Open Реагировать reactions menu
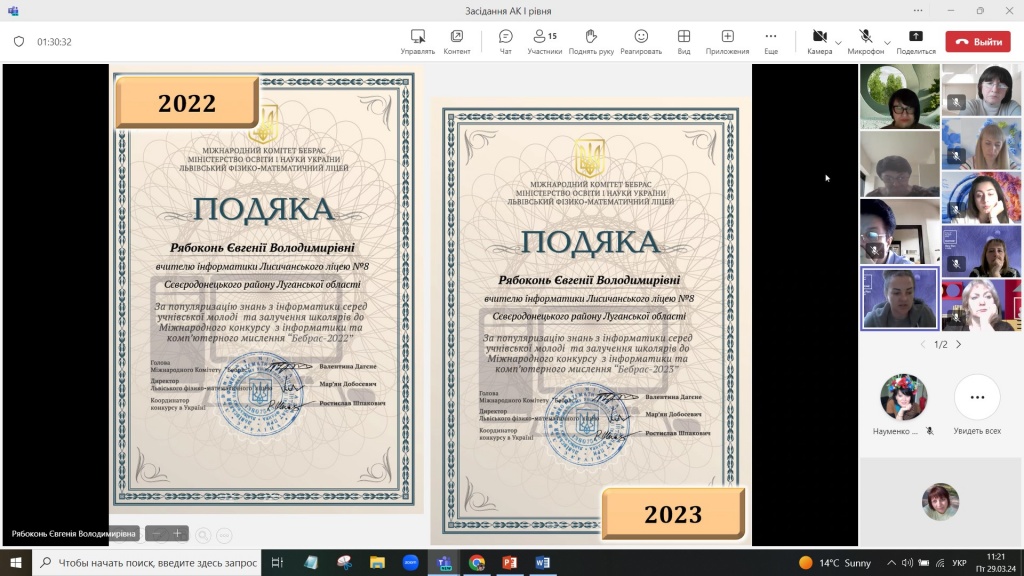This screenshot has height=576, width=1024. 640,37
